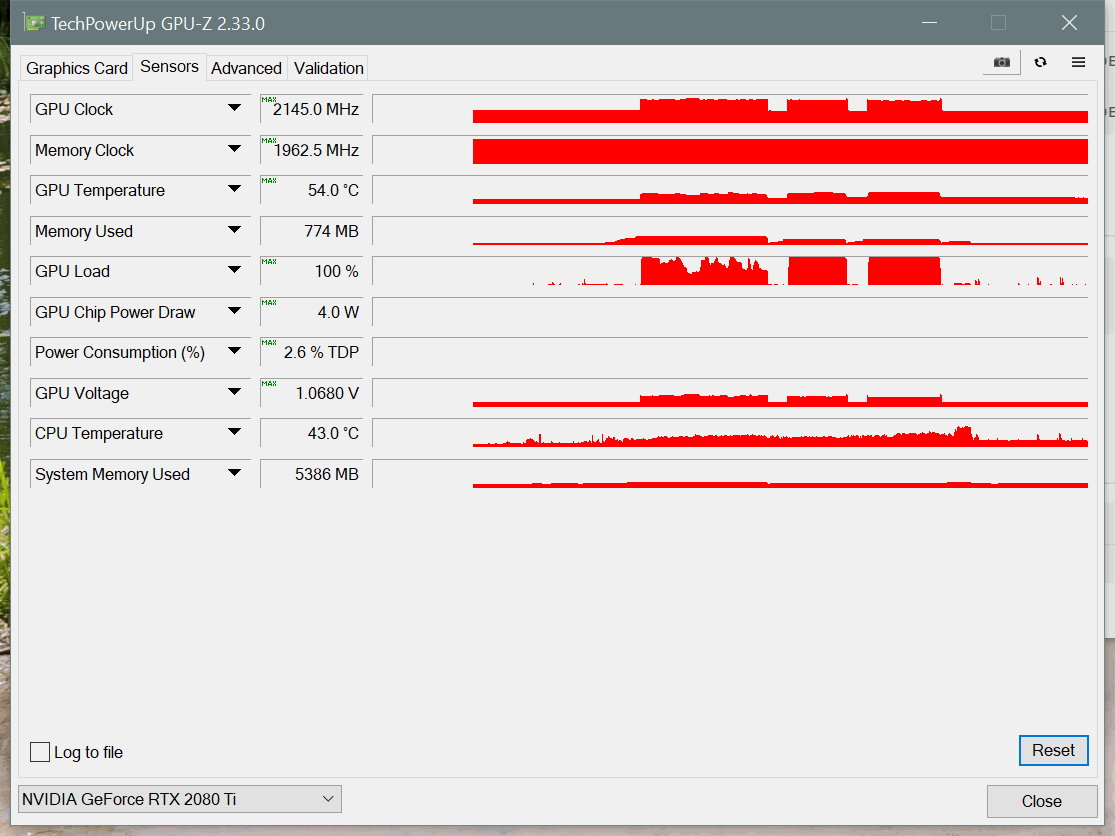1115x836 pixels.
Task: Click the 2145.0 MHz GPU Clock value
Action: [311, 109]
